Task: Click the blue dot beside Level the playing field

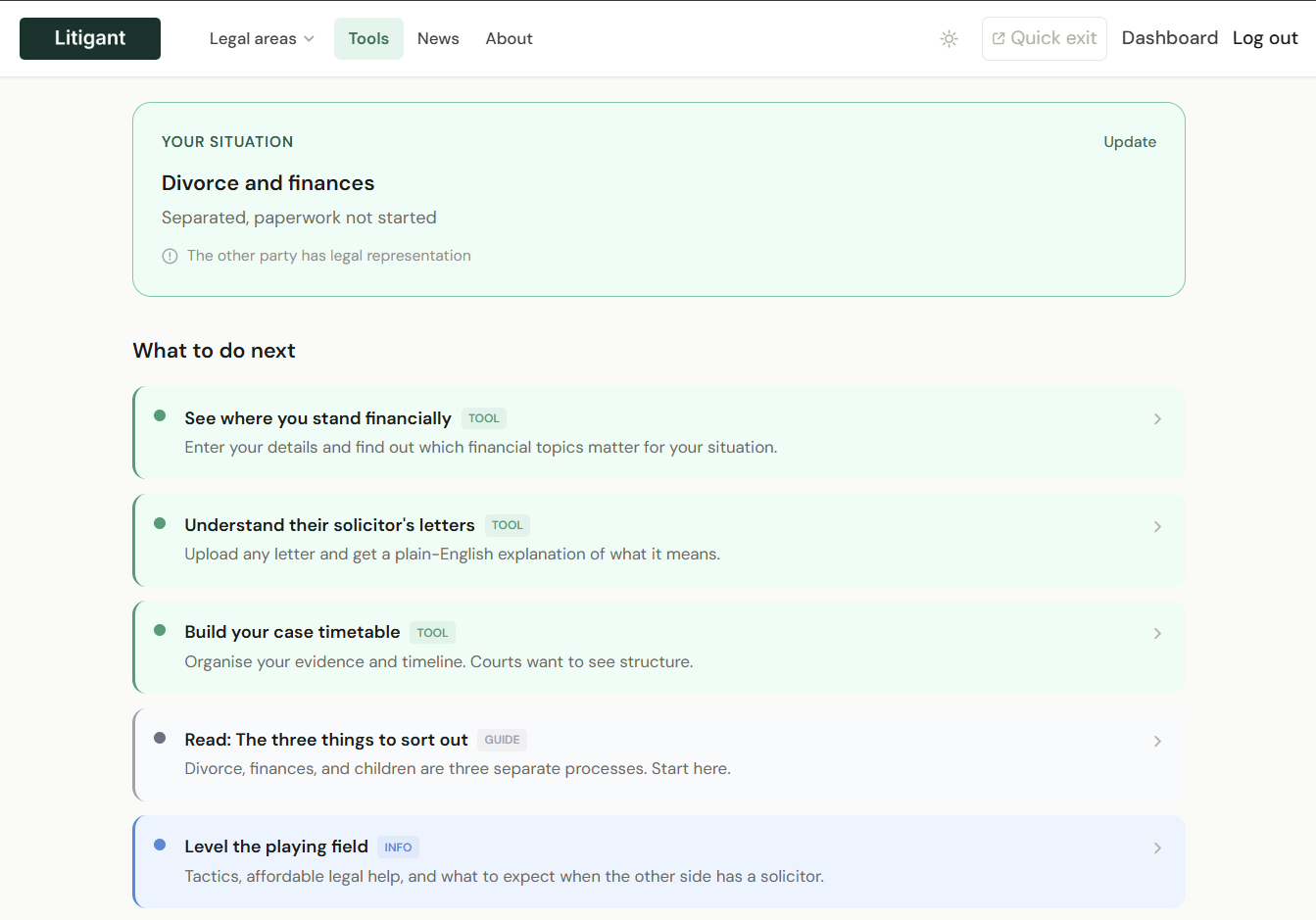Action: (x=160, y=845)
